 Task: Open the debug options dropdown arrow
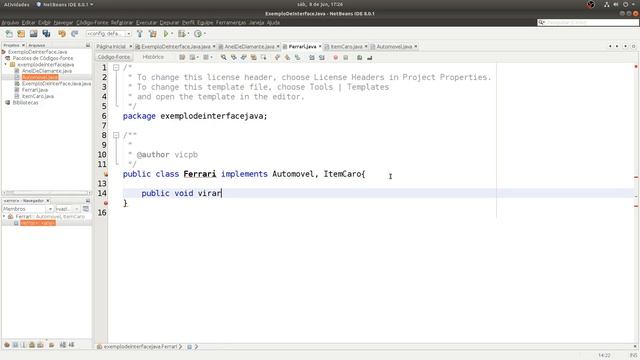coord(188,34)
